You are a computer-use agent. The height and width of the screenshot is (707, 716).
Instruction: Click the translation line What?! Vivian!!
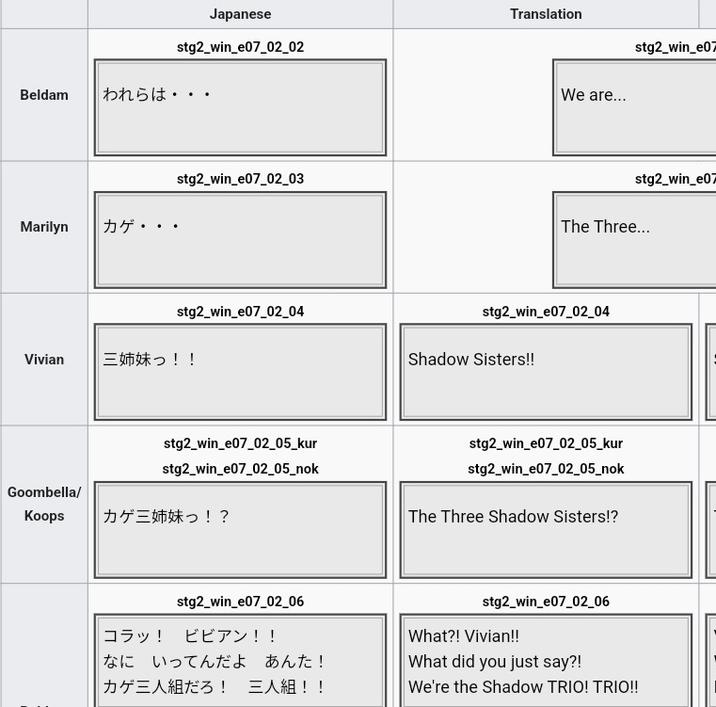pos(463,636)
